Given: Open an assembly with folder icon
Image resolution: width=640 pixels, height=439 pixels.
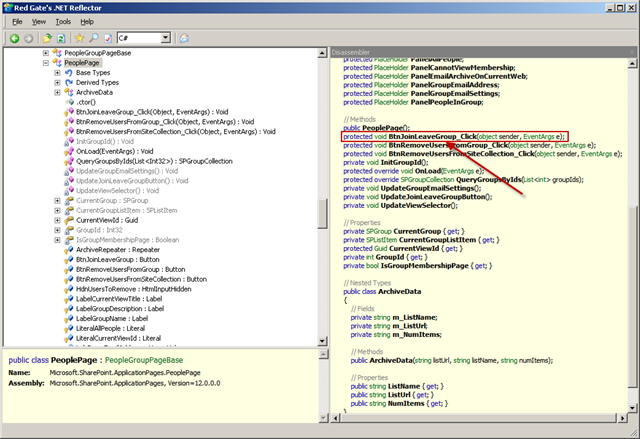Looking at the screenshot, I should click(x=47, y=38).
